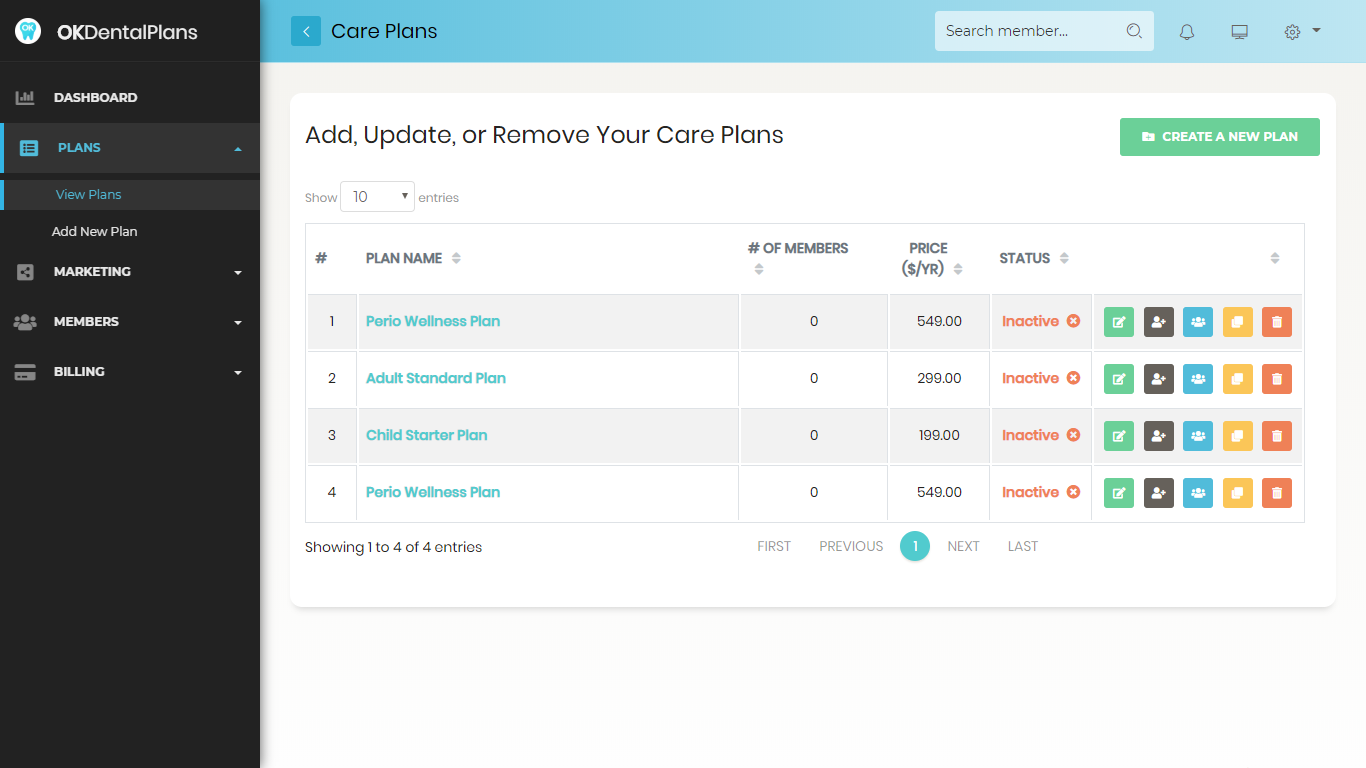Open the Child Starter Plan link
Screen dimensions: 1366x768
pos(427,435)
